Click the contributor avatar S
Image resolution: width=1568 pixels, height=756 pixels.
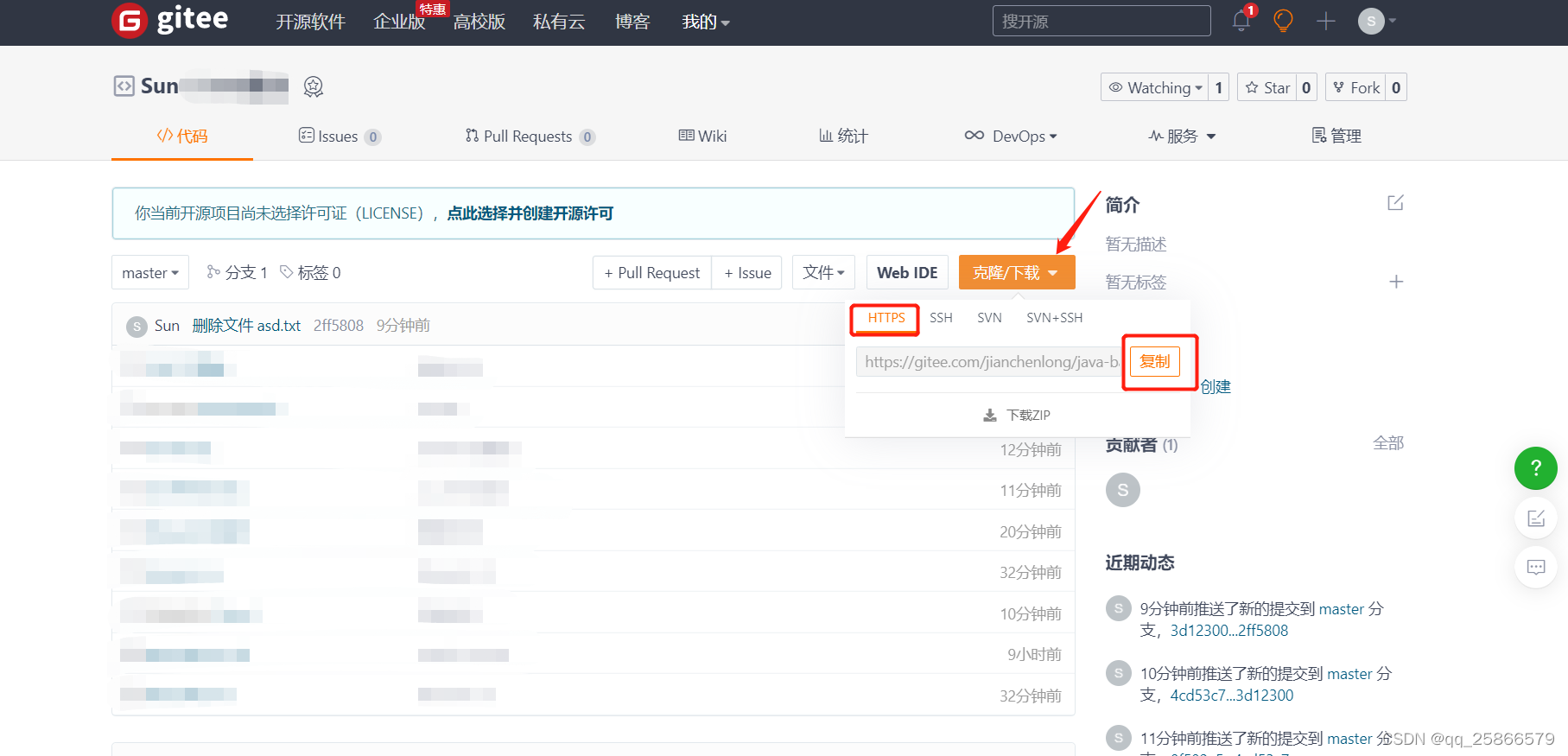point(1122,490)
